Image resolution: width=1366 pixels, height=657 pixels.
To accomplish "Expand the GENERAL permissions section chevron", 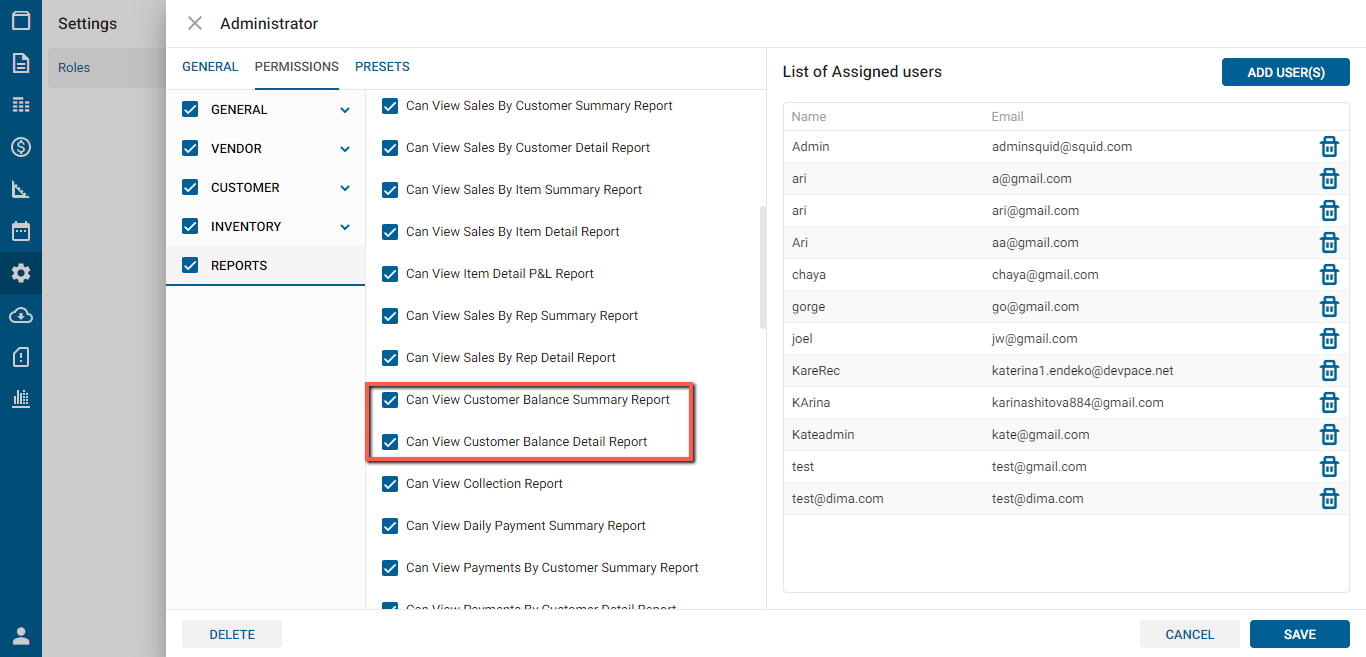I will pos(345,110).
